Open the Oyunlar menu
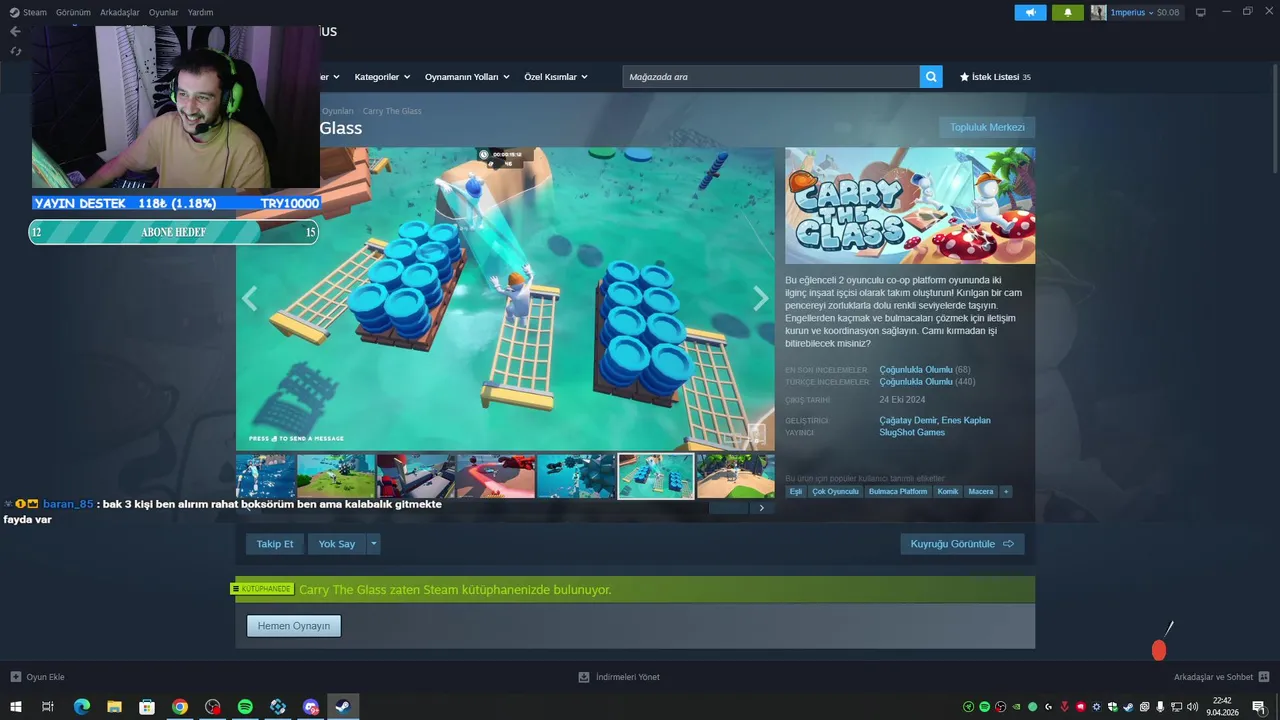The image size is (1280, 720). 164,12
